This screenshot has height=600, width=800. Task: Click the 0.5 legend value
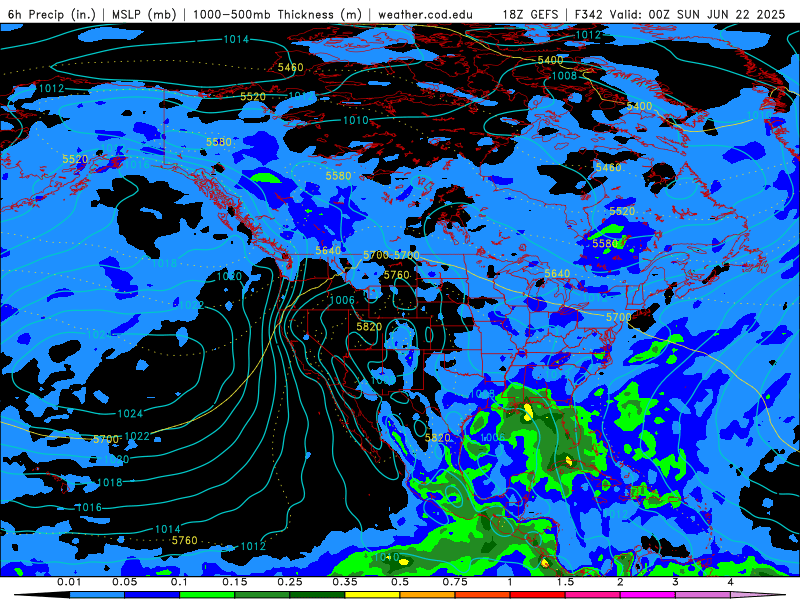pos(400,582)
